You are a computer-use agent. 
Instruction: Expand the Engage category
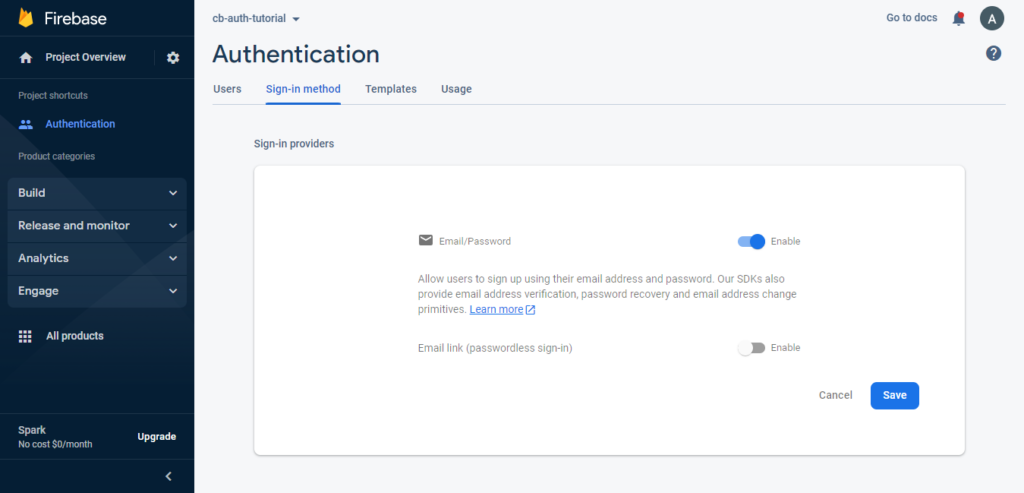(x=97, y=291)
